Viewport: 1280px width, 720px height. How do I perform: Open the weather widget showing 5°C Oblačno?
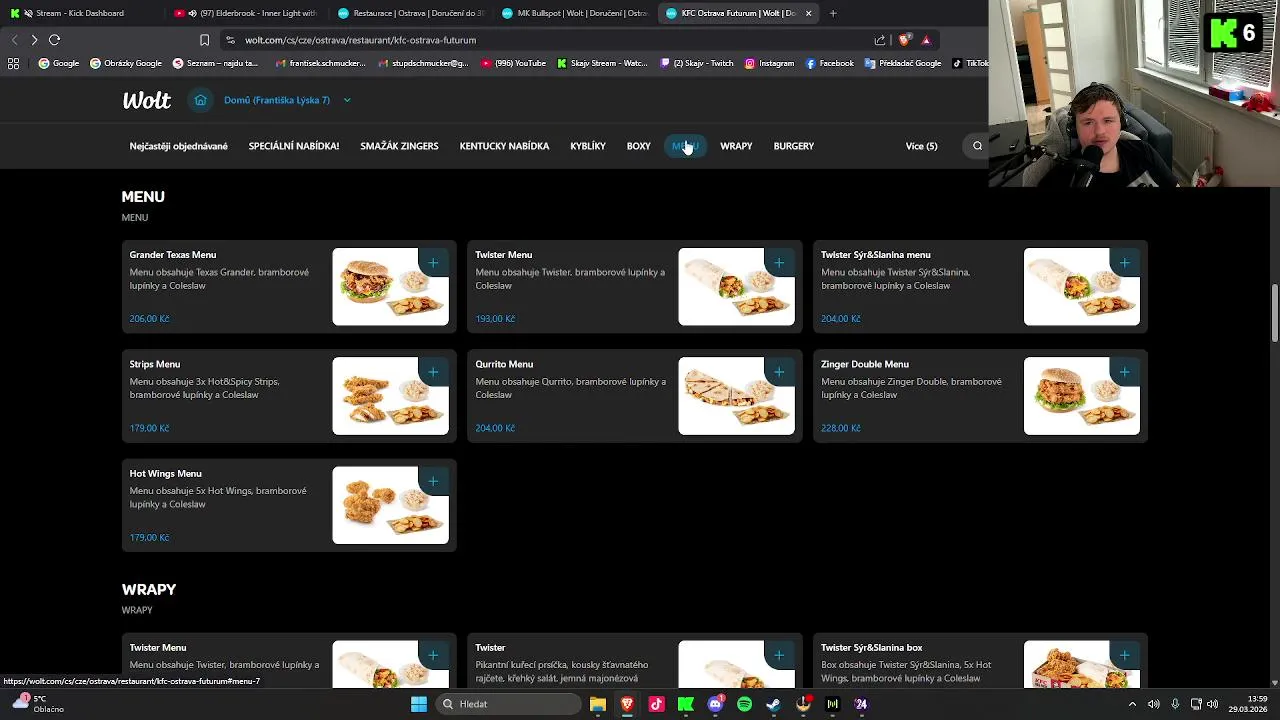tap(38, 704)
